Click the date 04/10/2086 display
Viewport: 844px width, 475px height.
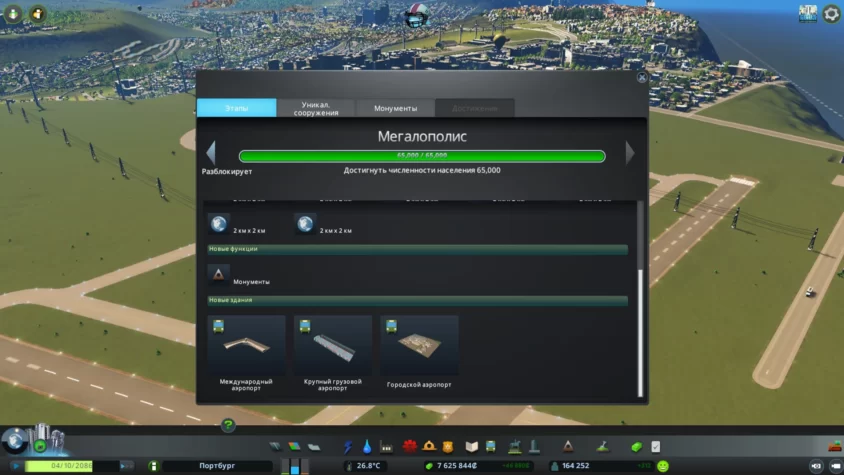[x=72, y=466]
